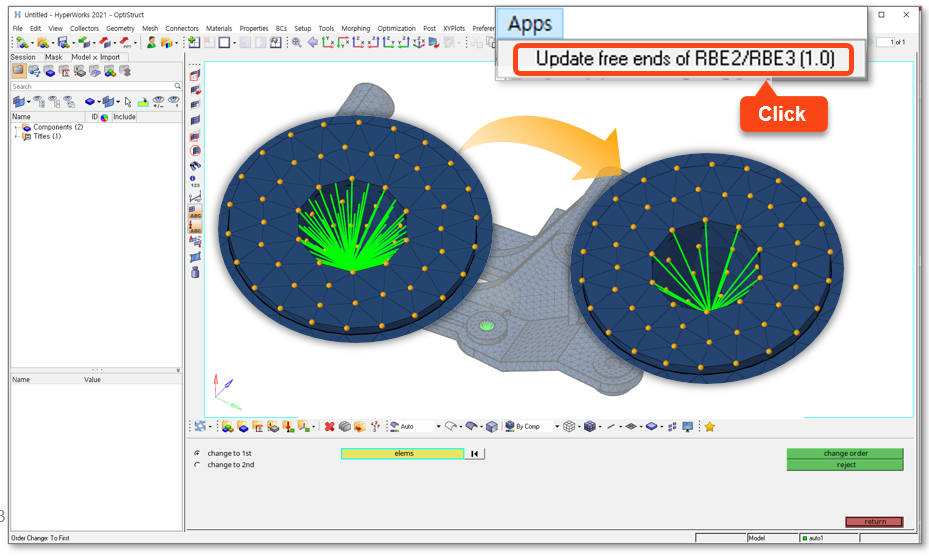Click the yellow elems selector field
This screenshot has width=929, height=556.
pos(402,454)
